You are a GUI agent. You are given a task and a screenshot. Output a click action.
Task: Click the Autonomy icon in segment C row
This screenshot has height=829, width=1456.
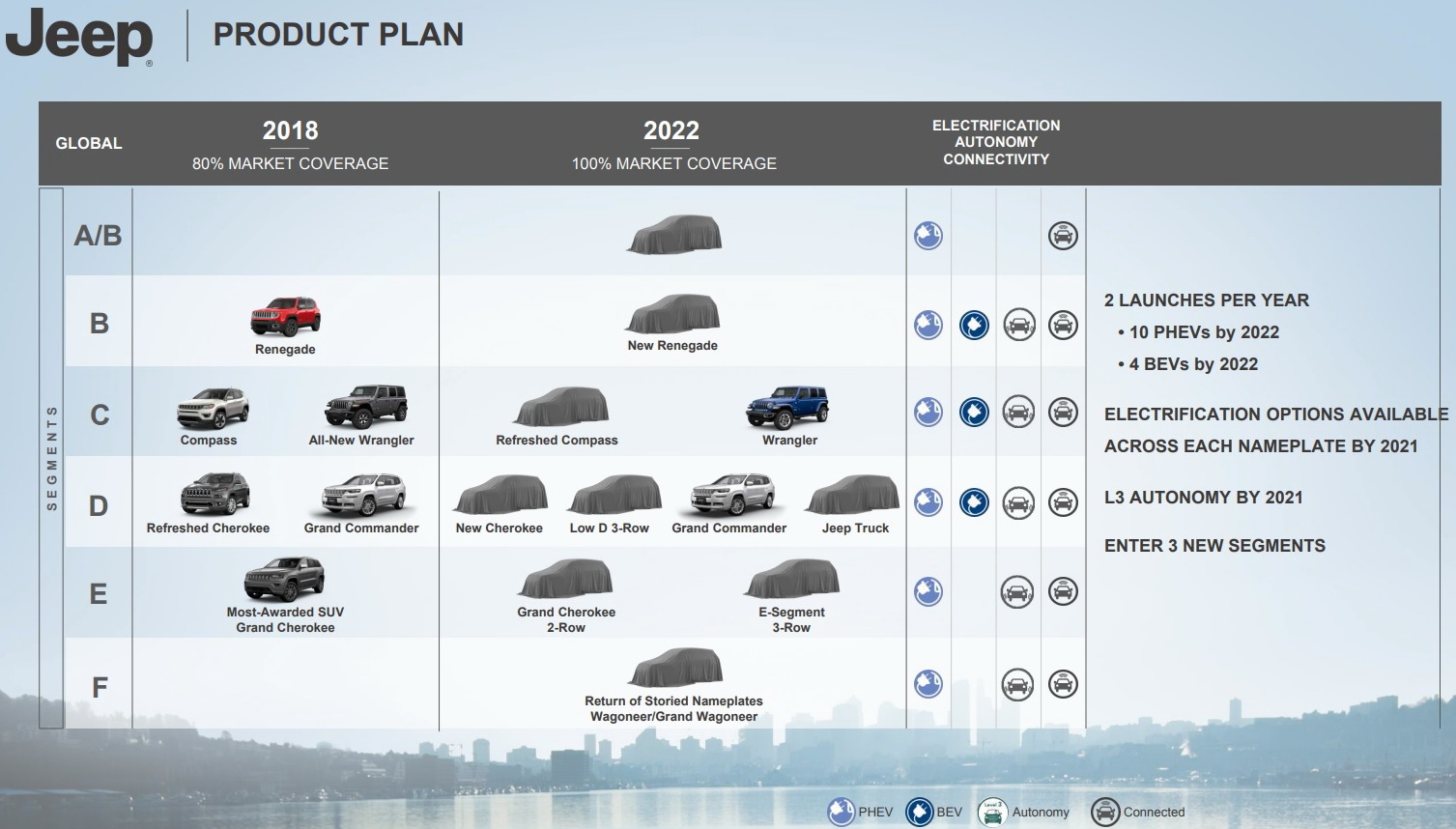[x=1018, y=413]
